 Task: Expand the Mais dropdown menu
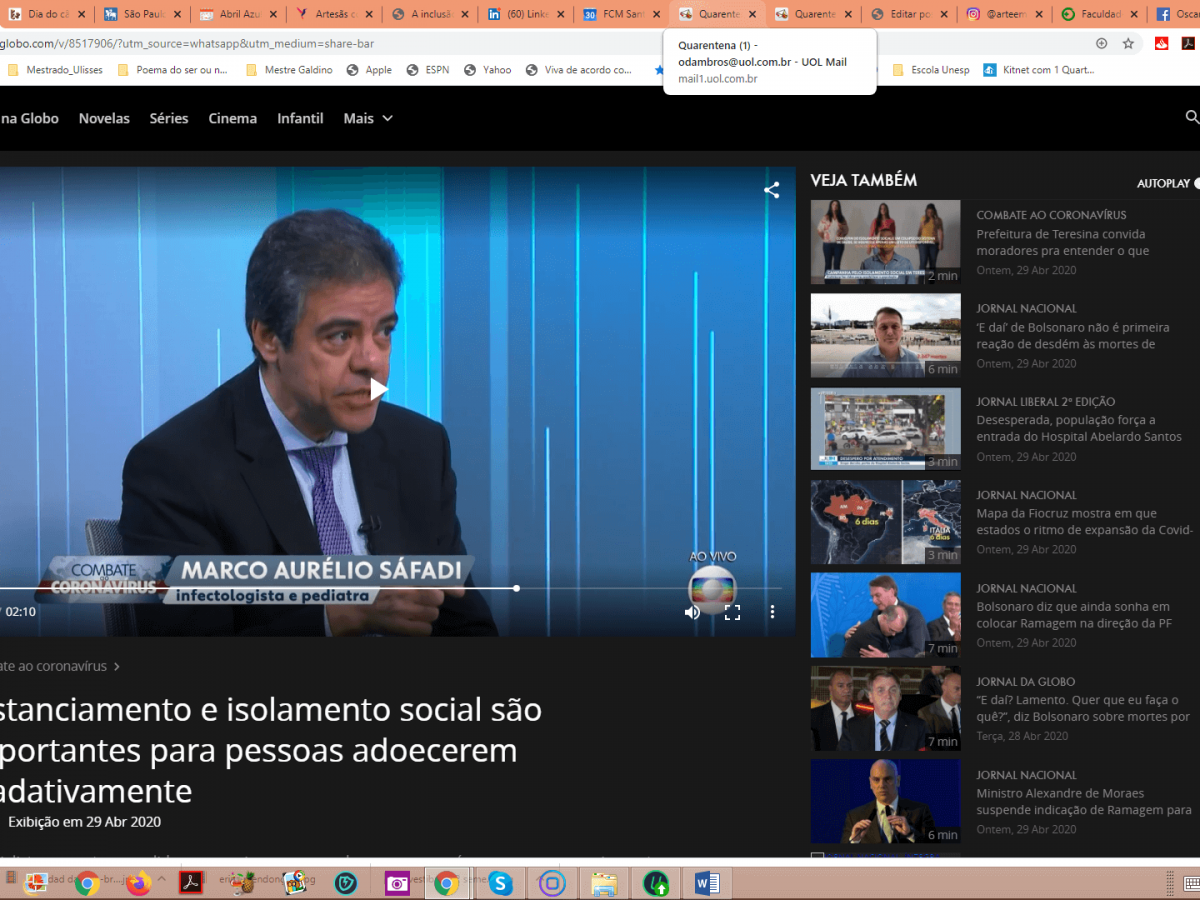(x=368, y=118)
